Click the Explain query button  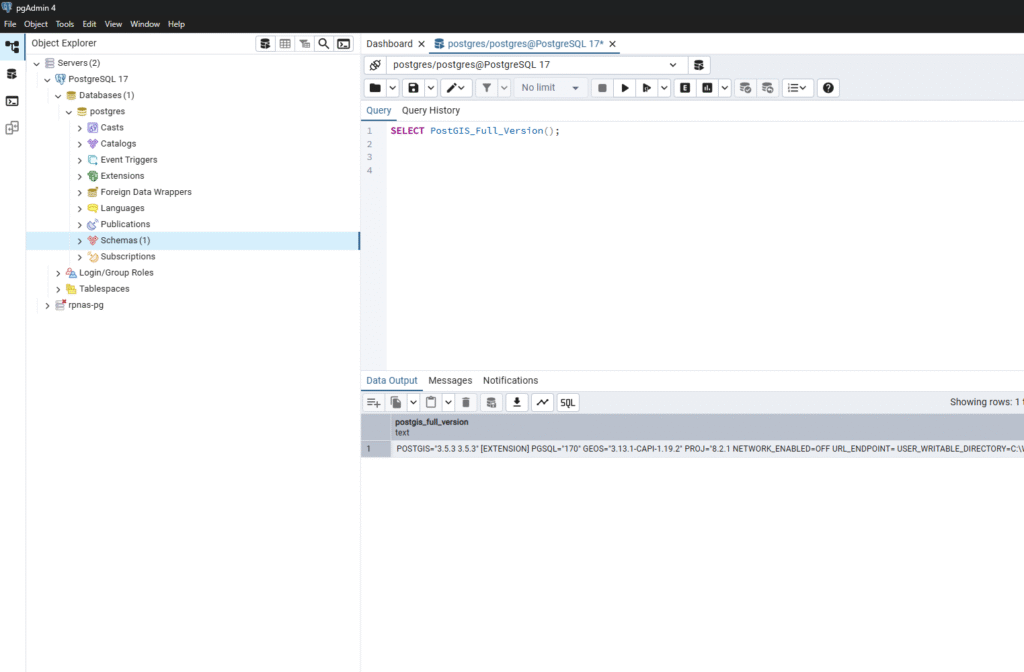point(685,88)
